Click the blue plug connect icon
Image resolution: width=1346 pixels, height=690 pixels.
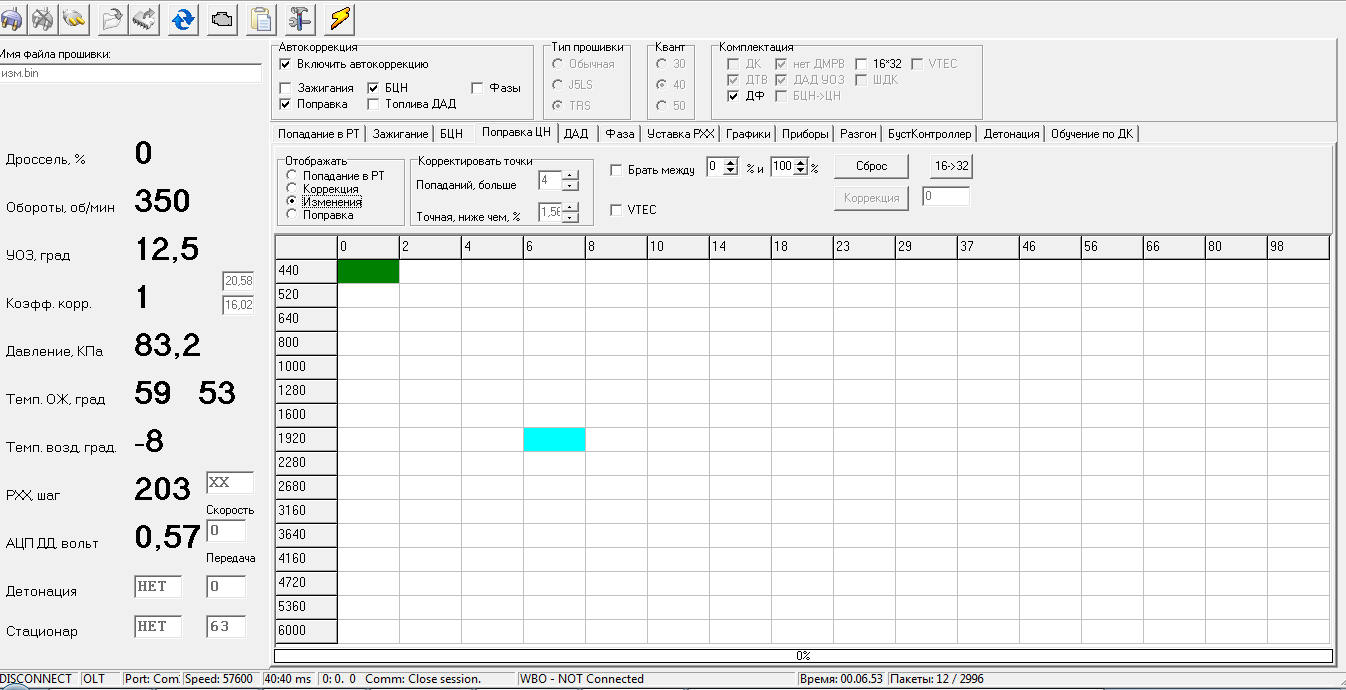tap(11, 17)
